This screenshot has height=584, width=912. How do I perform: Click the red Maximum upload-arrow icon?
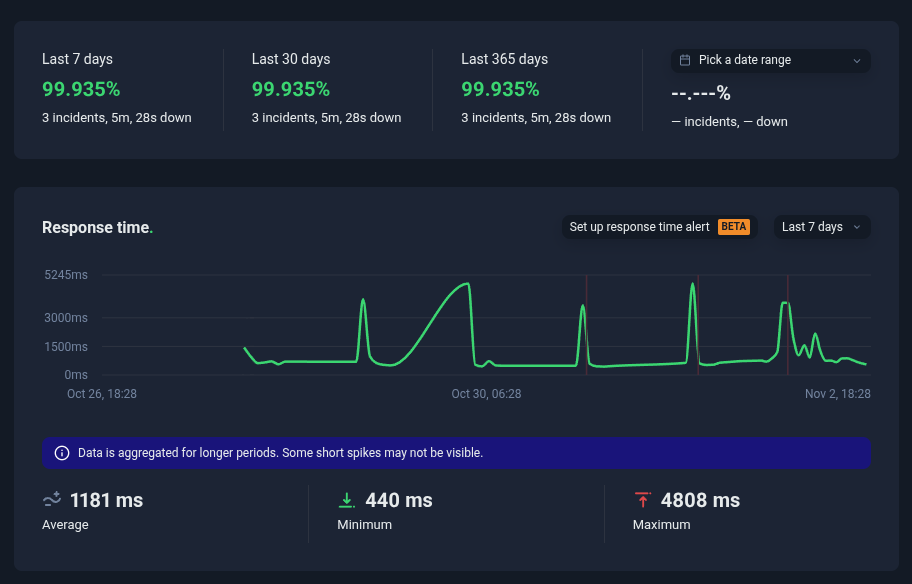(643, 500)
